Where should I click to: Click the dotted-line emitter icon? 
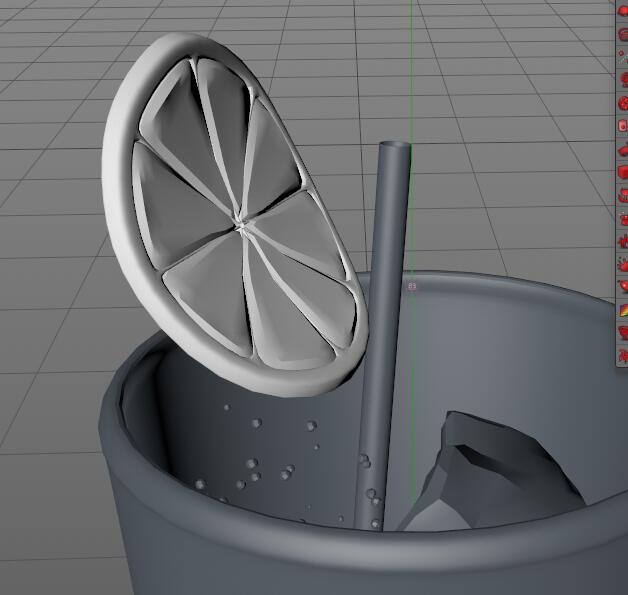point(622,57)
